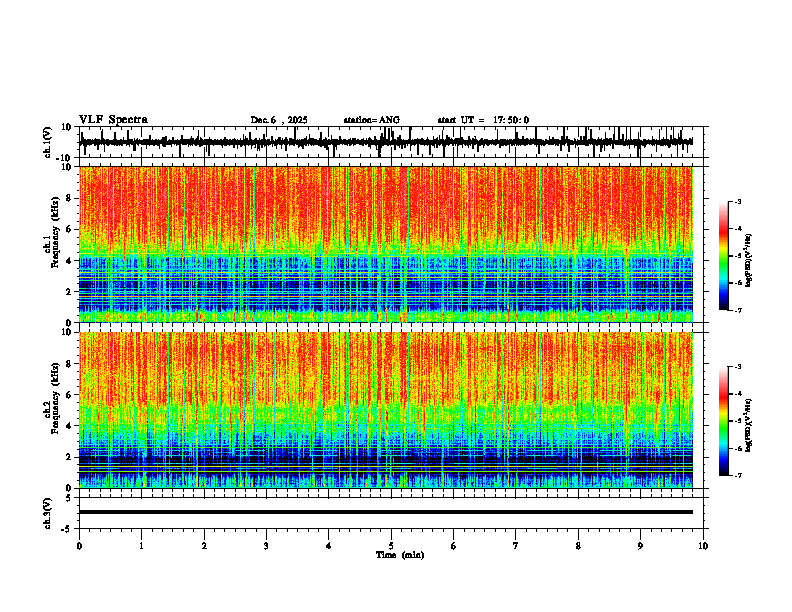Click the ch.1 PSD color scale bar
Screen dimensions: 792x612
pyautogui.click(x=724, y=256)
